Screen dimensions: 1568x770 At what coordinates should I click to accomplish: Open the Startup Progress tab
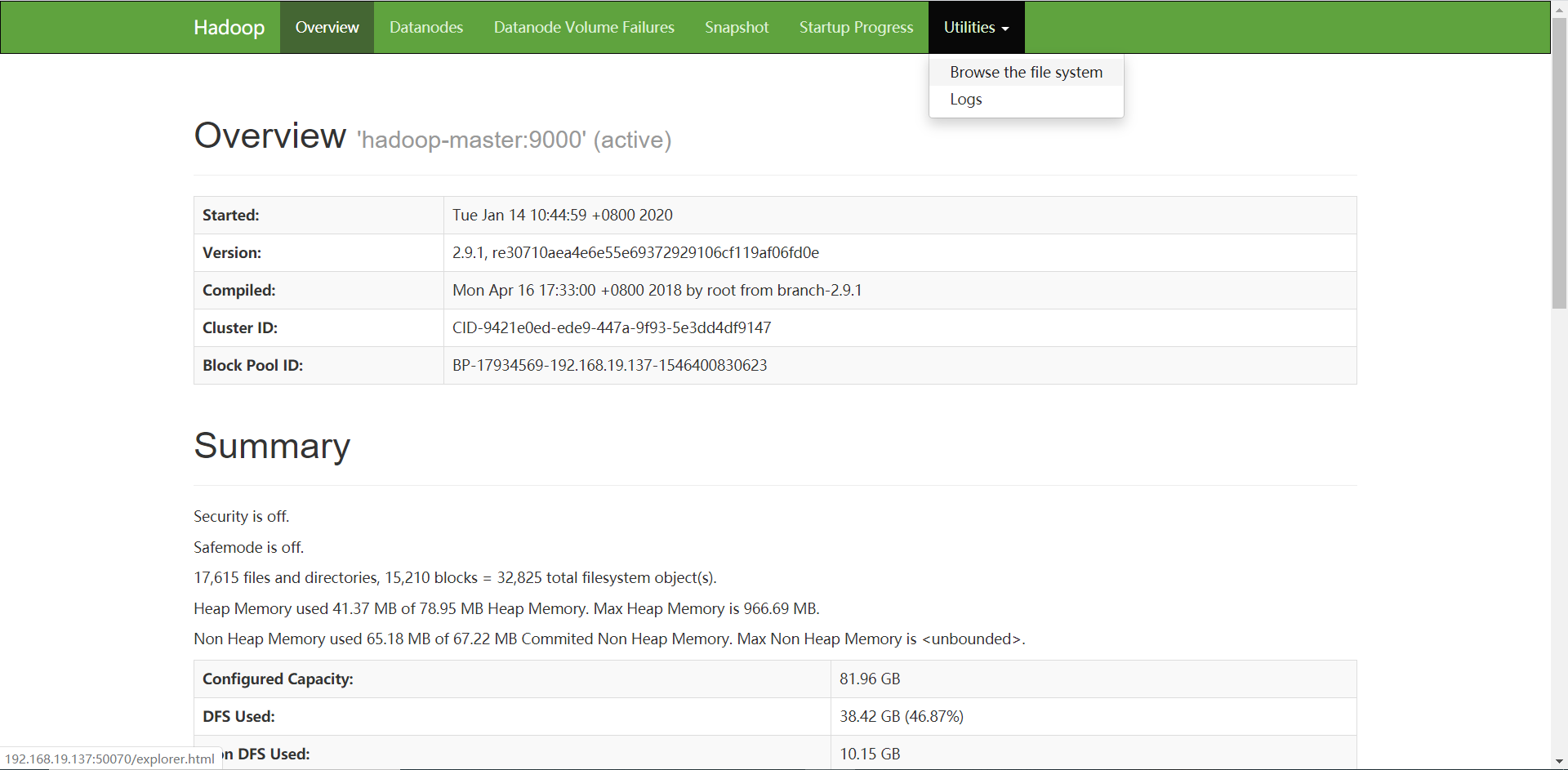click(856, 27)
